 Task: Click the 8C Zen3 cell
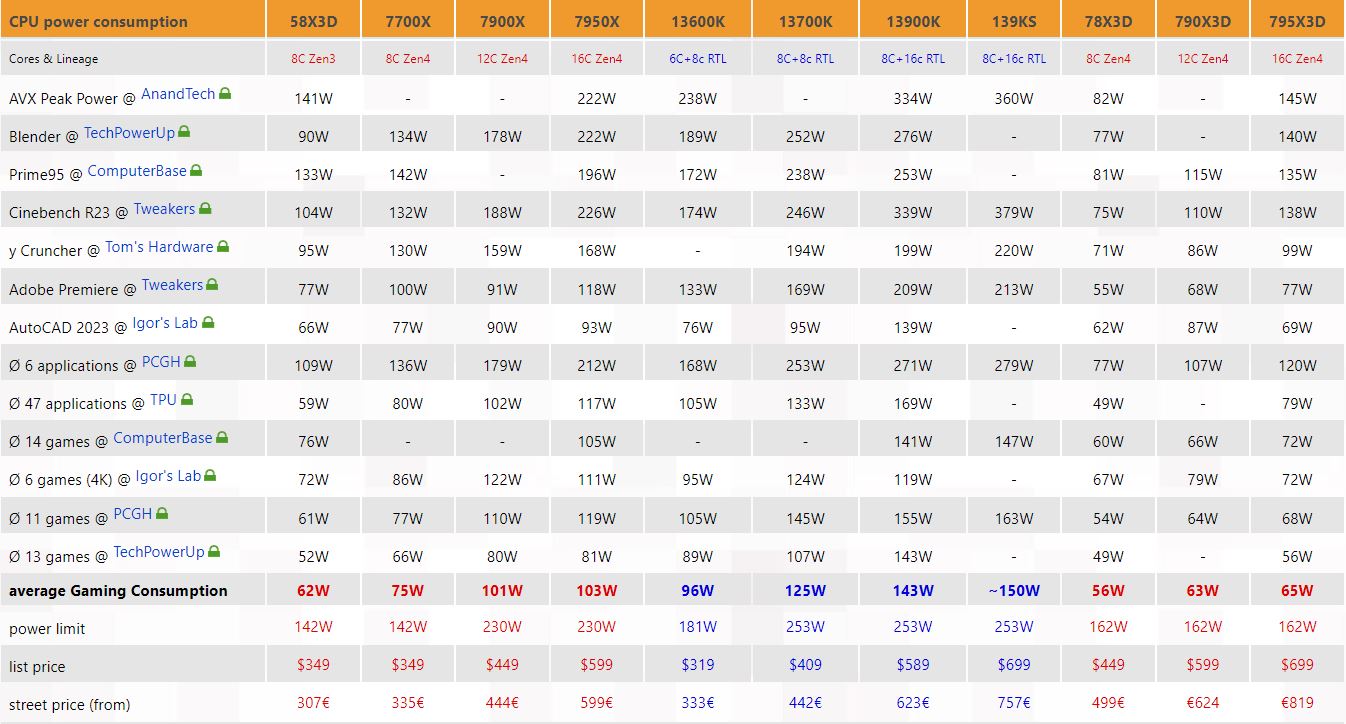[x=313, y=59]
